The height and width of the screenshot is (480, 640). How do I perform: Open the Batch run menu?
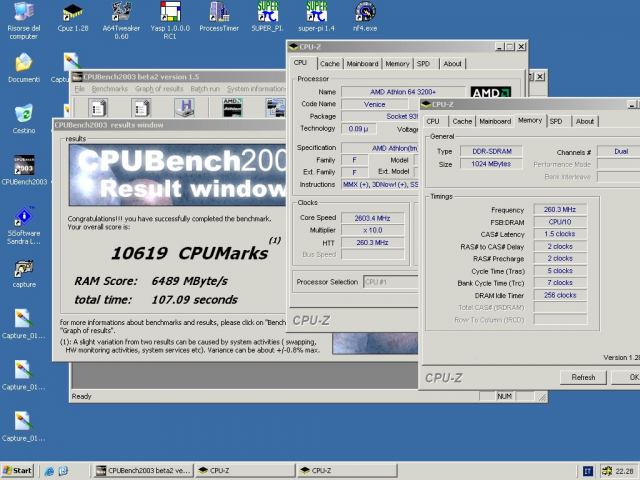[205, 89]
